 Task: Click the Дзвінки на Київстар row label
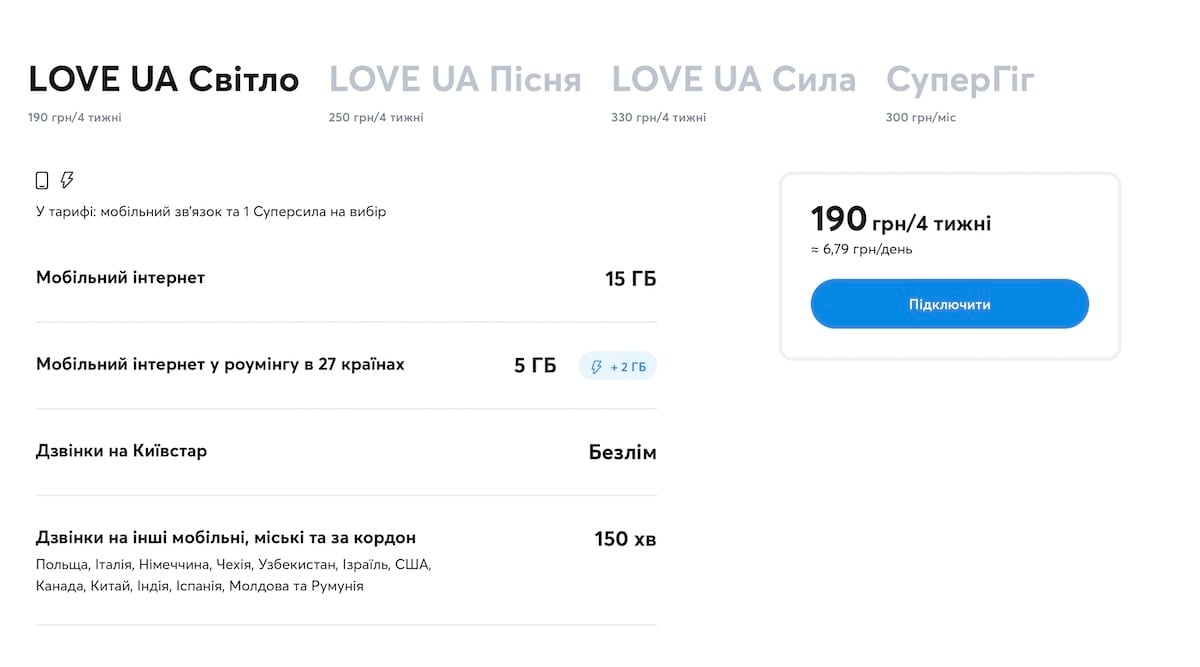[121, 451]
